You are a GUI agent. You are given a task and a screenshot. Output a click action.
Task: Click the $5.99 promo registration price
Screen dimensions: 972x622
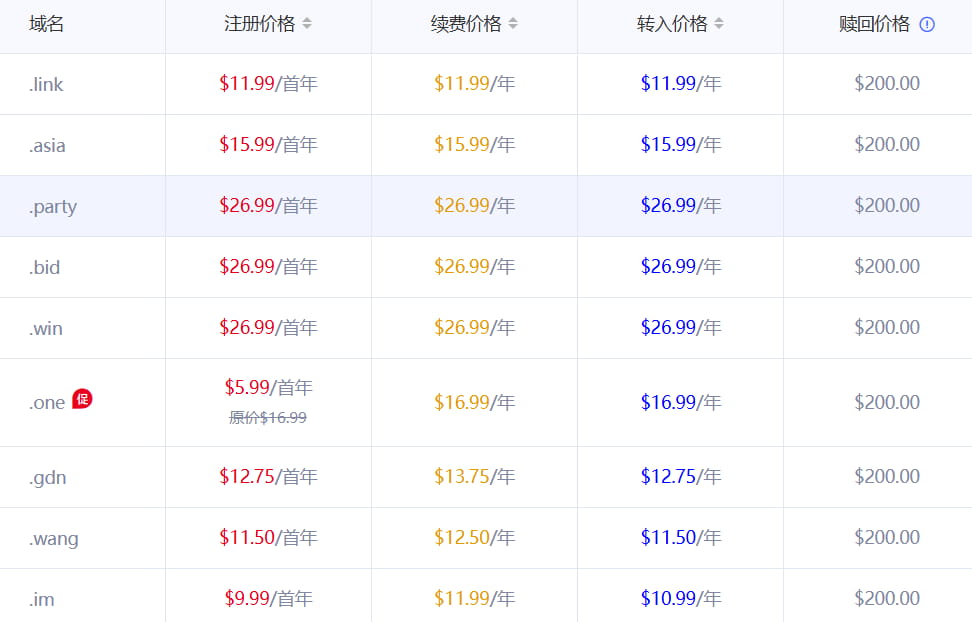(x=247, y=388)
